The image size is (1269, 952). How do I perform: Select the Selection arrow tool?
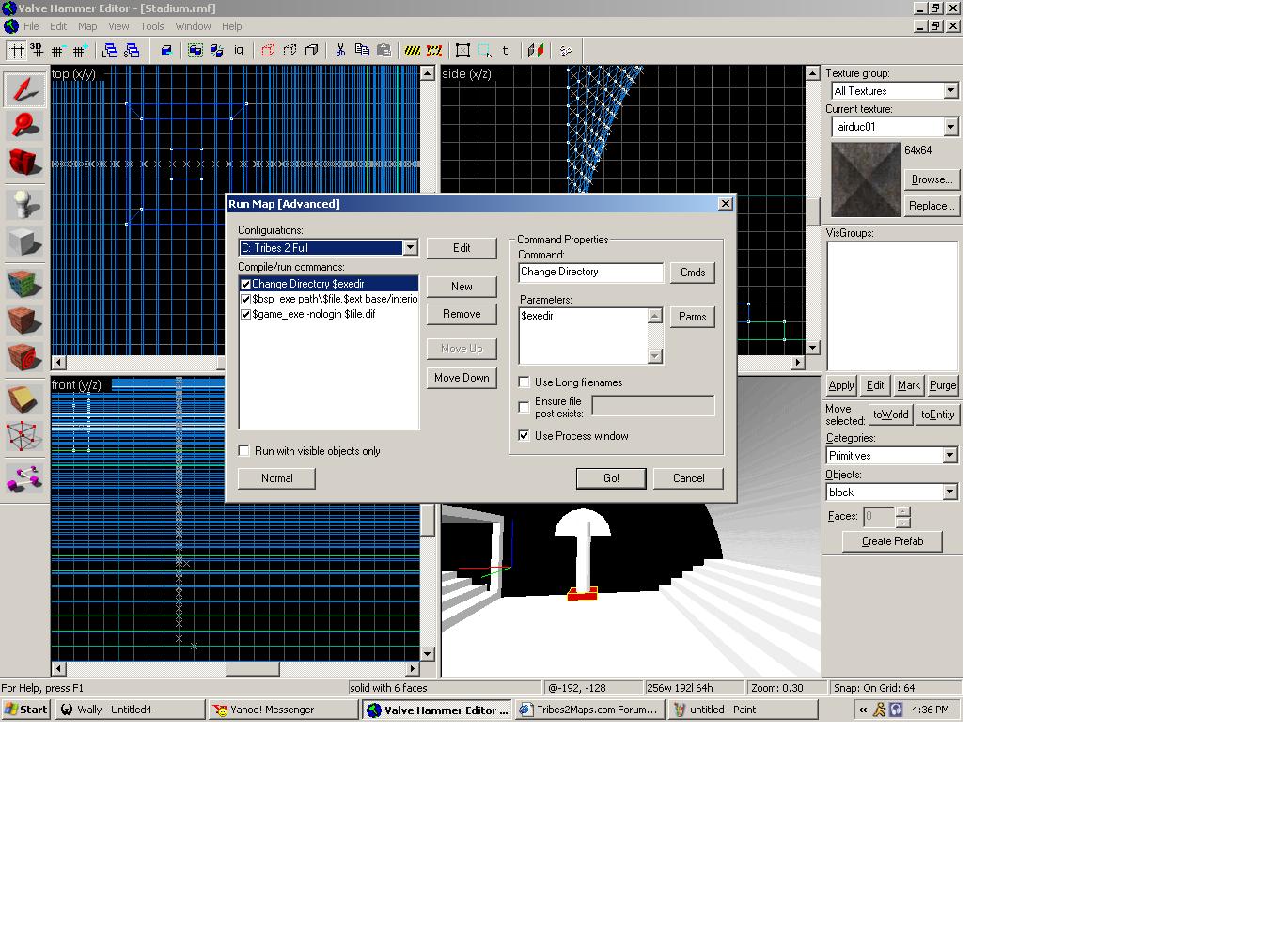point(24,89)
